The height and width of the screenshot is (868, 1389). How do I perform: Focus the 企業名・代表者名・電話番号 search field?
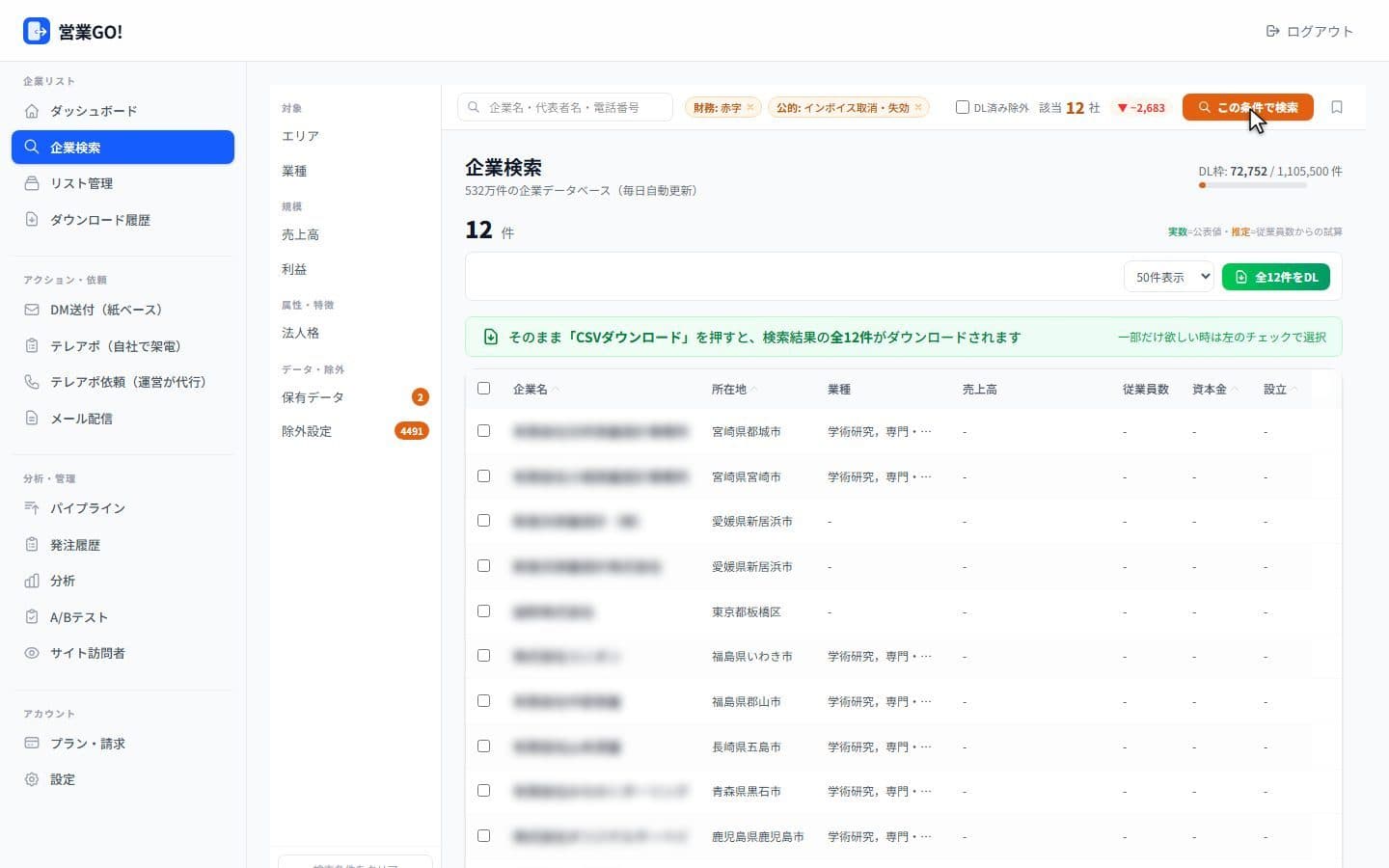click(x=565, y=107)
